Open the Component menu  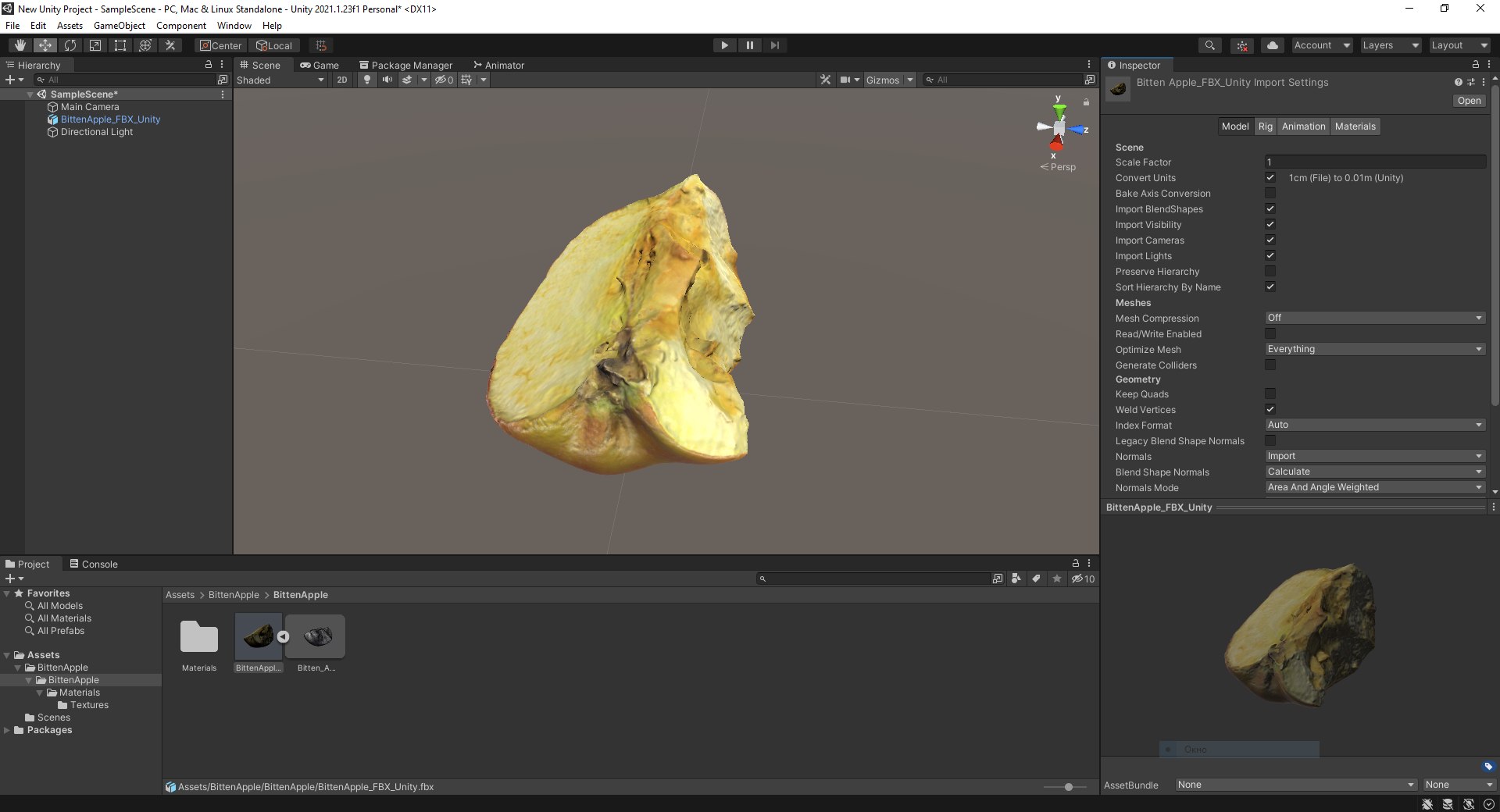[181, 26]
